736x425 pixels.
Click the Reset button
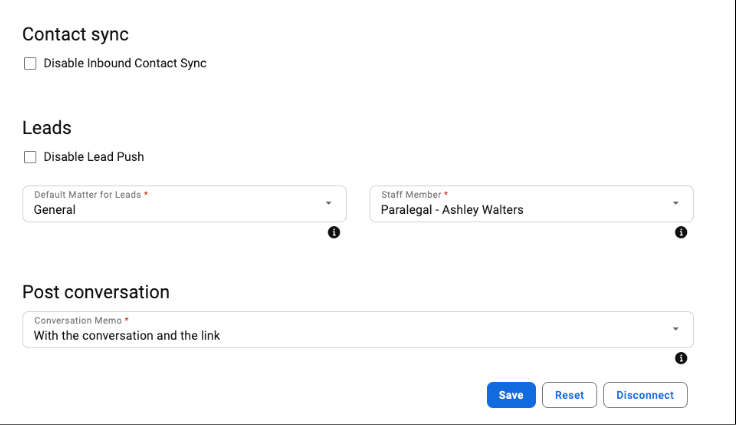[569, 395]
